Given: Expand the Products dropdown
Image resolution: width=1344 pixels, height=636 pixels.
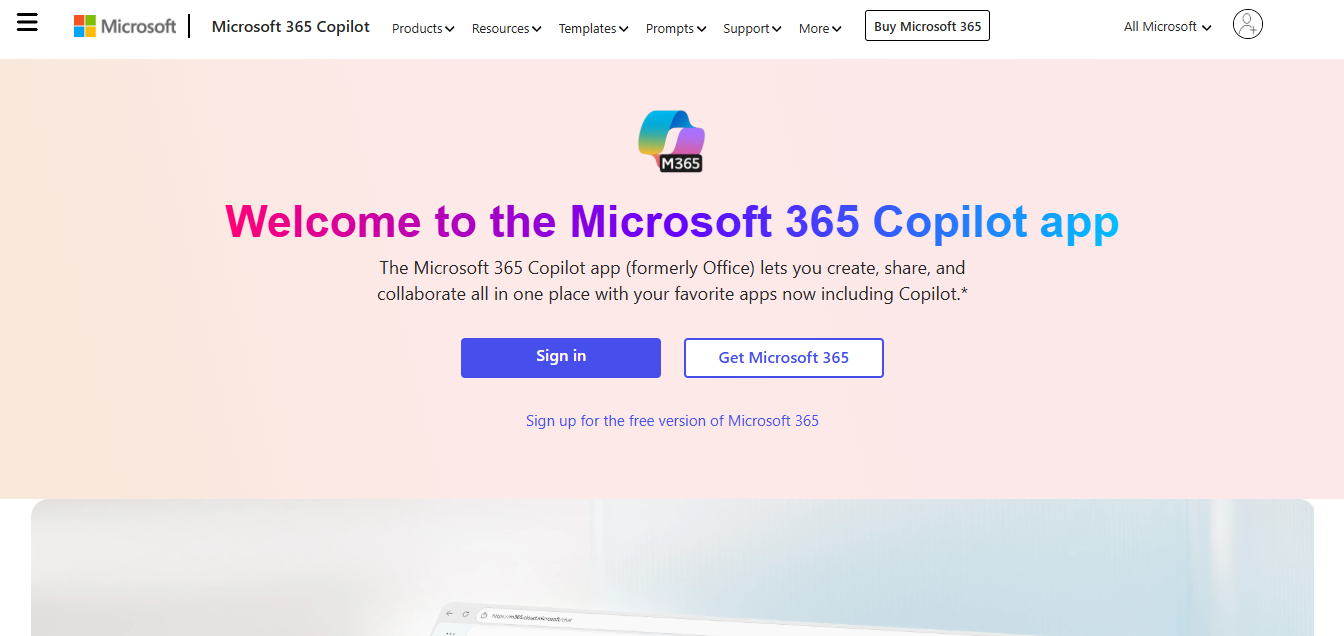Looking at the screenshot, I should [x=423, y=28].
